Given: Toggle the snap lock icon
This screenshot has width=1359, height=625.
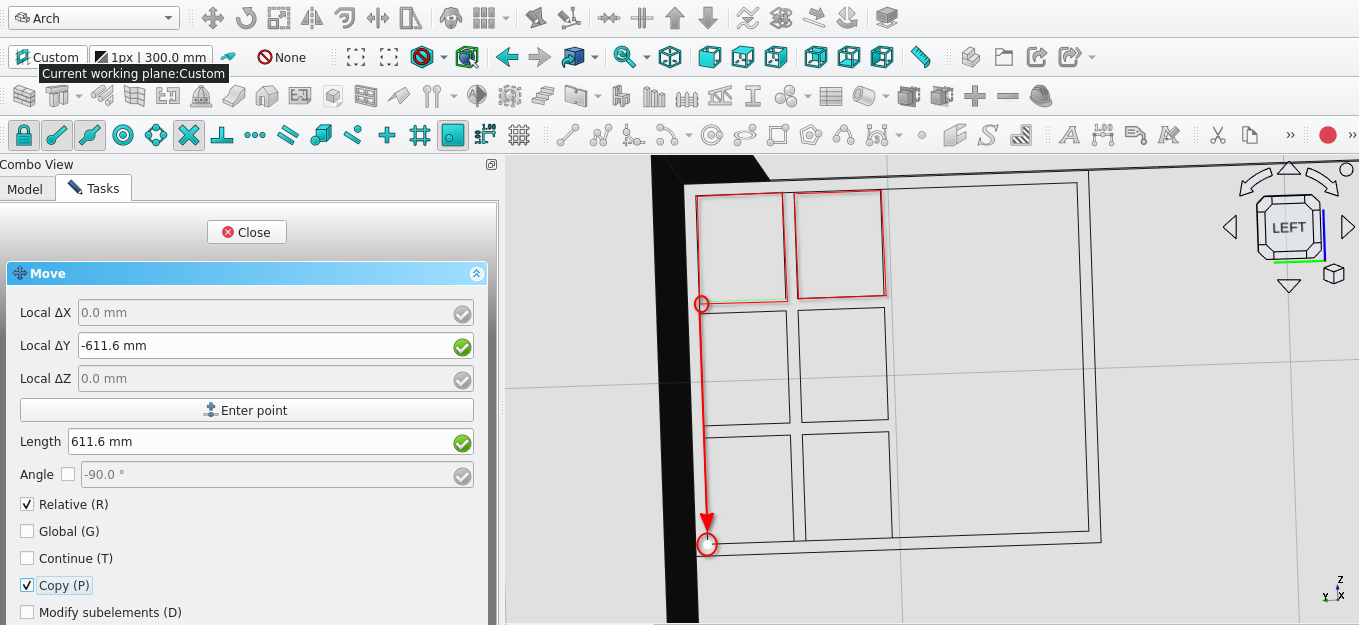Looking at the screenshot, I should (24, 135).
